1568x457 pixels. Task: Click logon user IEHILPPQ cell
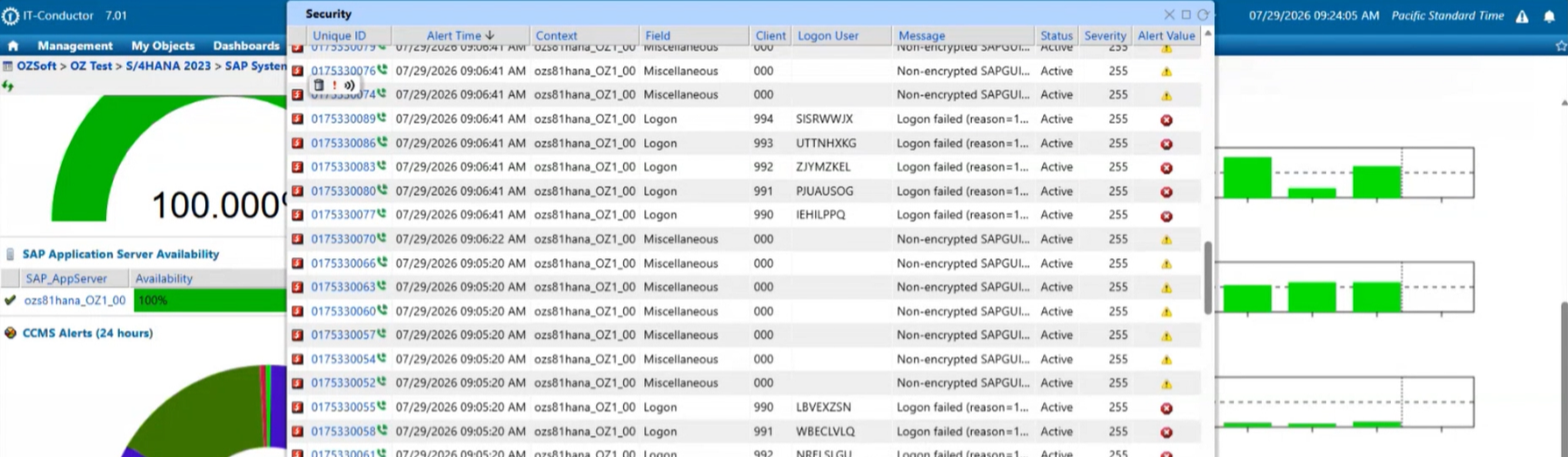(820, 215)
